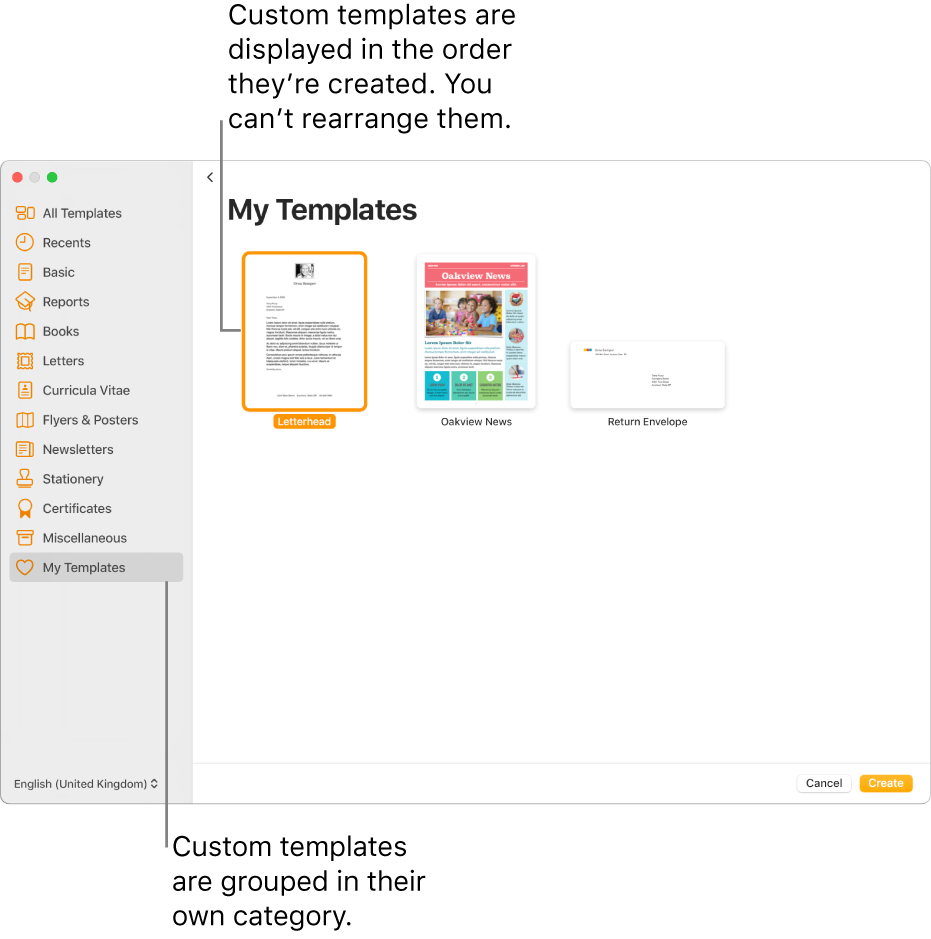This screenshot has height=939, width=931.
Task: Choose the Oakview News template
Action: (x=475, y=331)
